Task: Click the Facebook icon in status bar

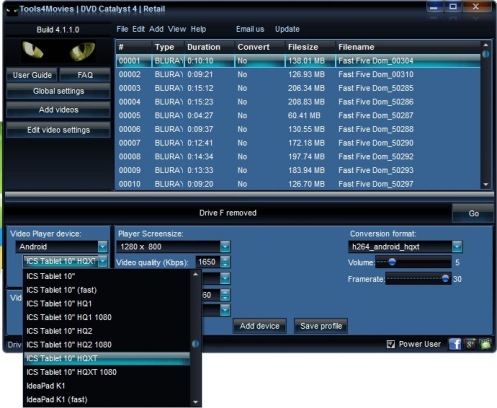Action: [x=455, y=344]
